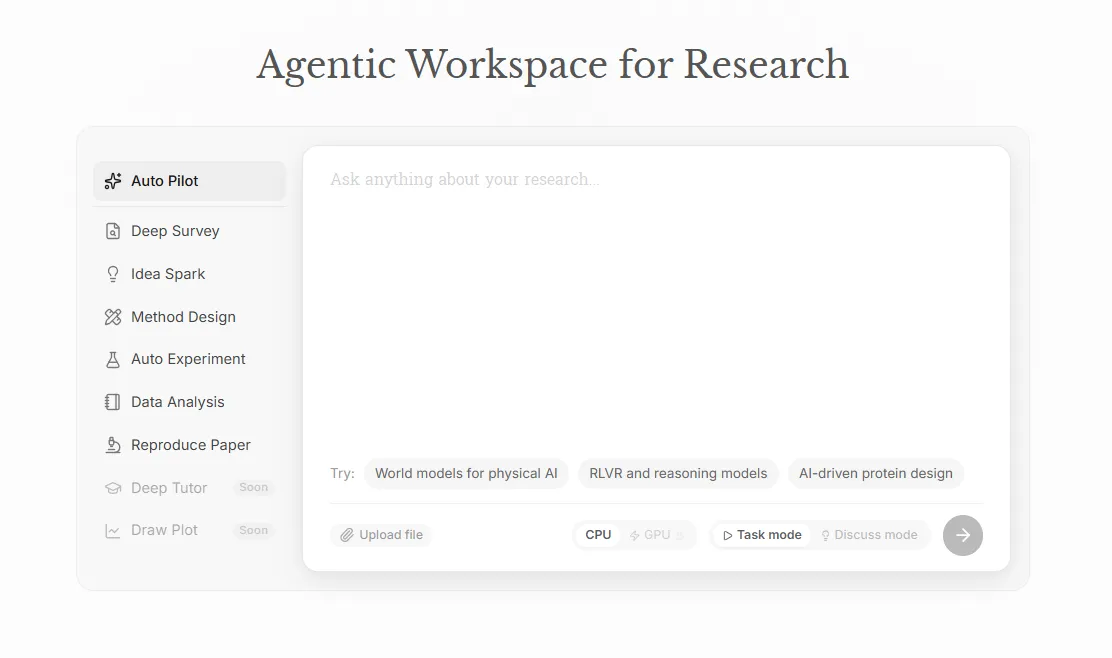Click the Auto Pilot sparkle icon

113,181
